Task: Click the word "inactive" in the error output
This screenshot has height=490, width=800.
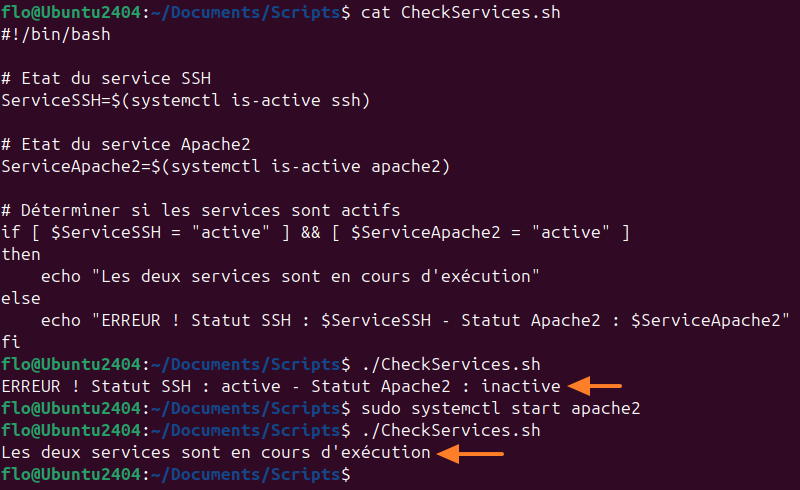Action: pos(522,385)
